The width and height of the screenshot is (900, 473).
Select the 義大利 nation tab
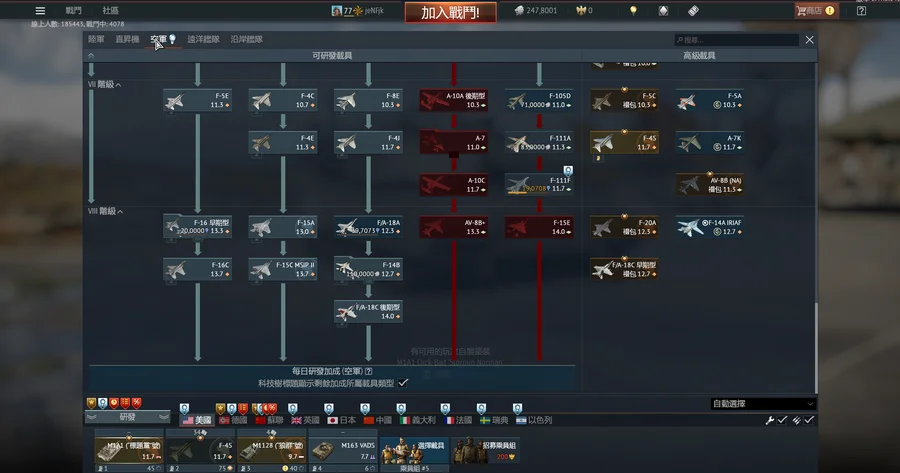pyautogui.click(x=418, y=420)
